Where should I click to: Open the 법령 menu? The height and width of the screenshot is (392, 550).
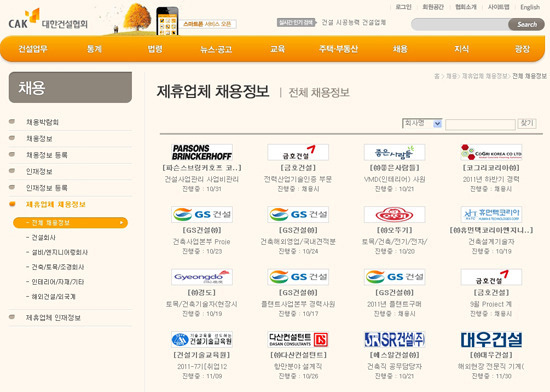(155, 49)
